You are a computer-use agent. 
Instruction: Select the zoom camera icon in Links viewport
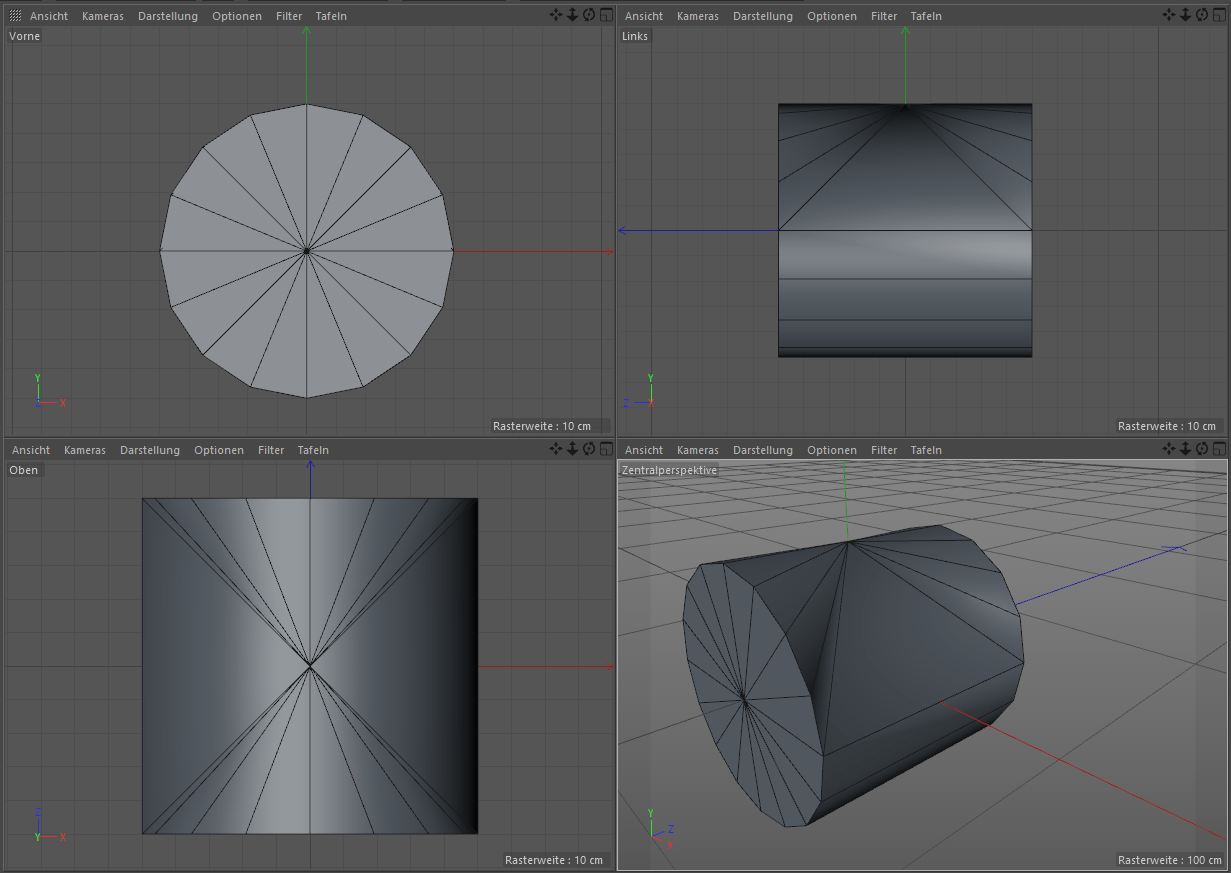[x=1186, y=15]
